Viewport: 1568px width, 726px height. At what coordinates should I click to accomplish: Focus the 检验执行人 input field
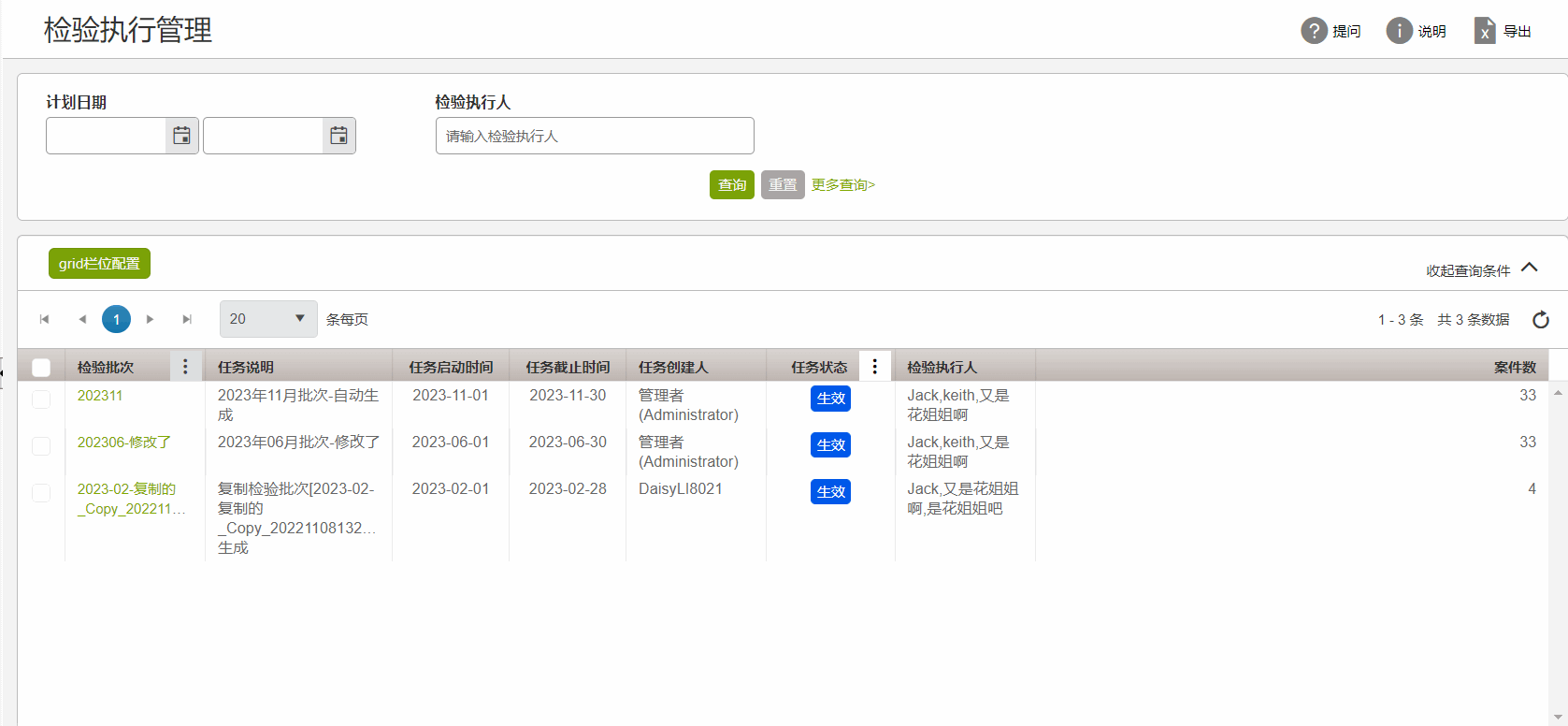(595, 136)
